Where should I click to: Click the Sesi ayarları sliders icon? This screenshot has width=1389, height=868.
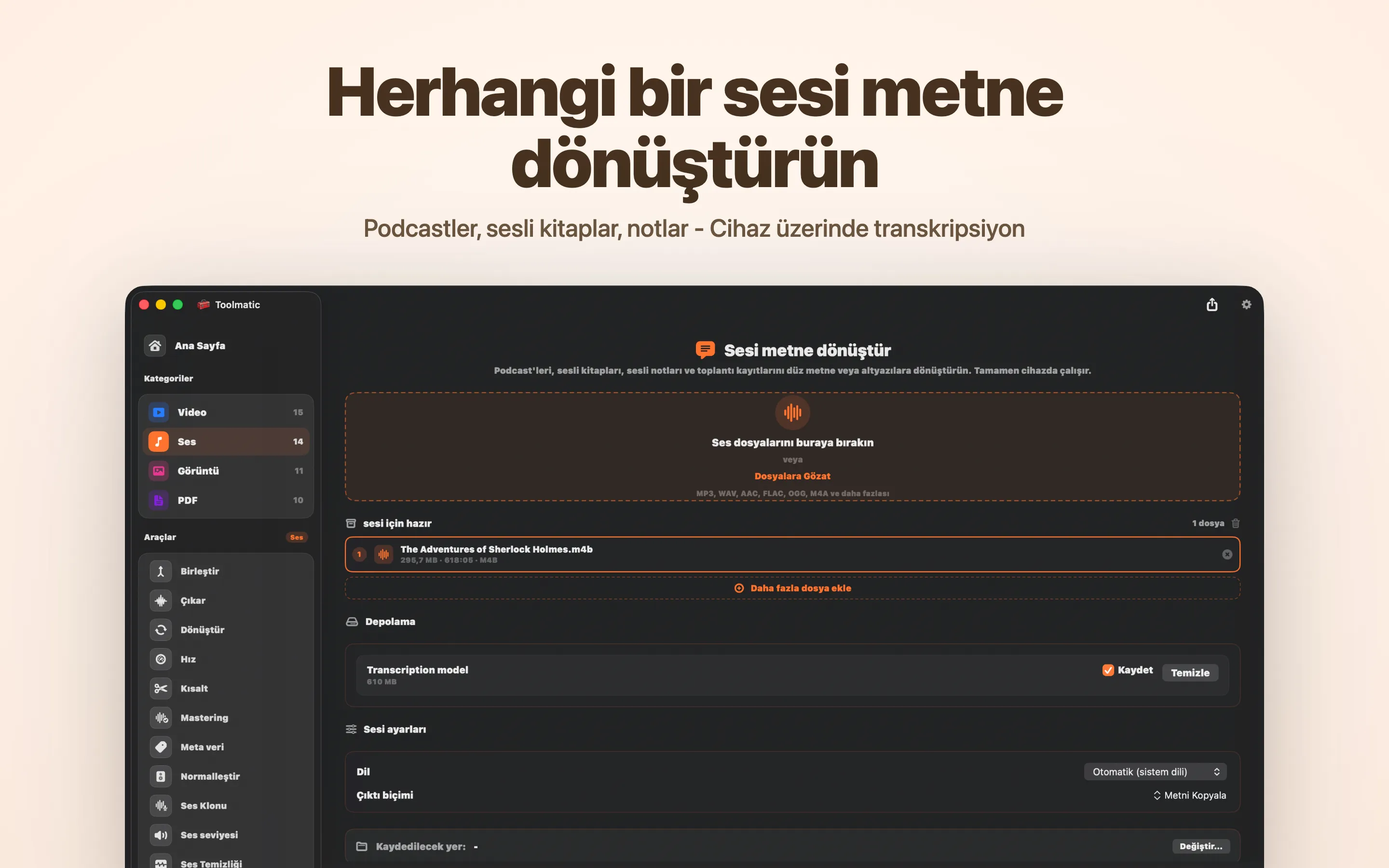[351, 729]
